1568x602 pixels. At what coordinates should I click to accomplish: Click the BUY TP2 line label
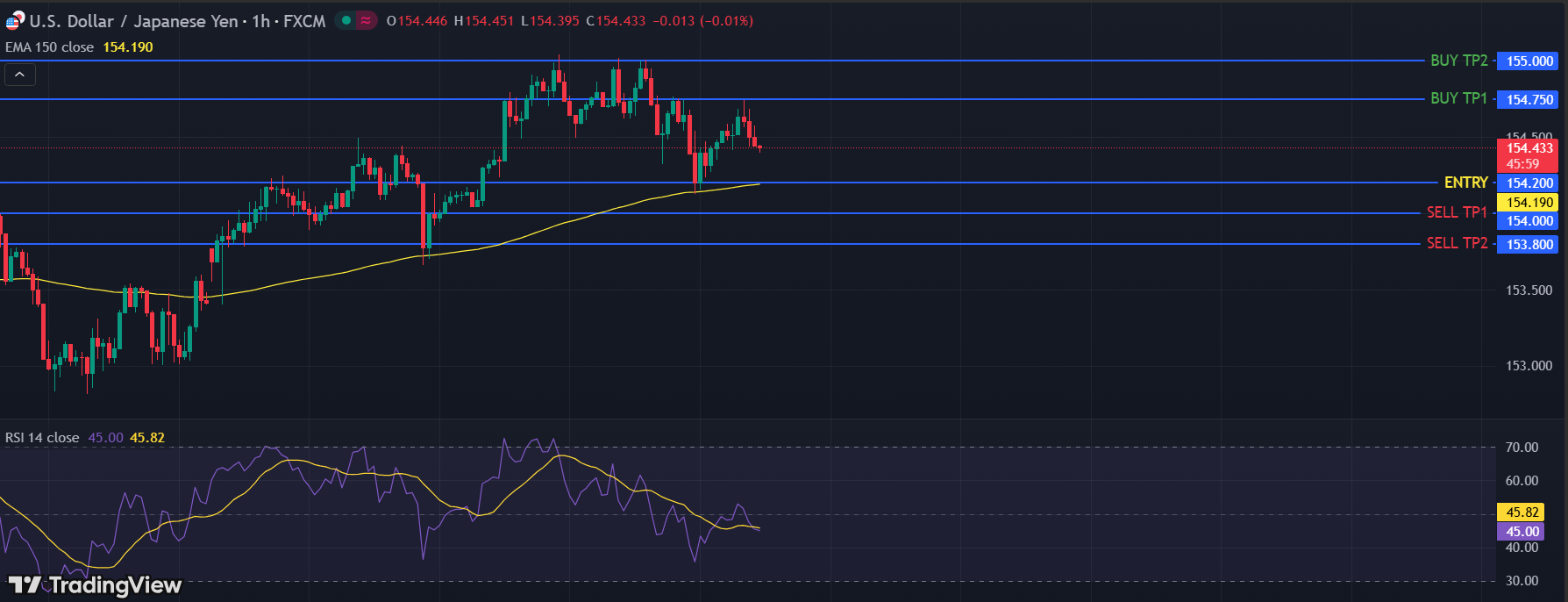pyautogui.click(x=1458, y=61)
